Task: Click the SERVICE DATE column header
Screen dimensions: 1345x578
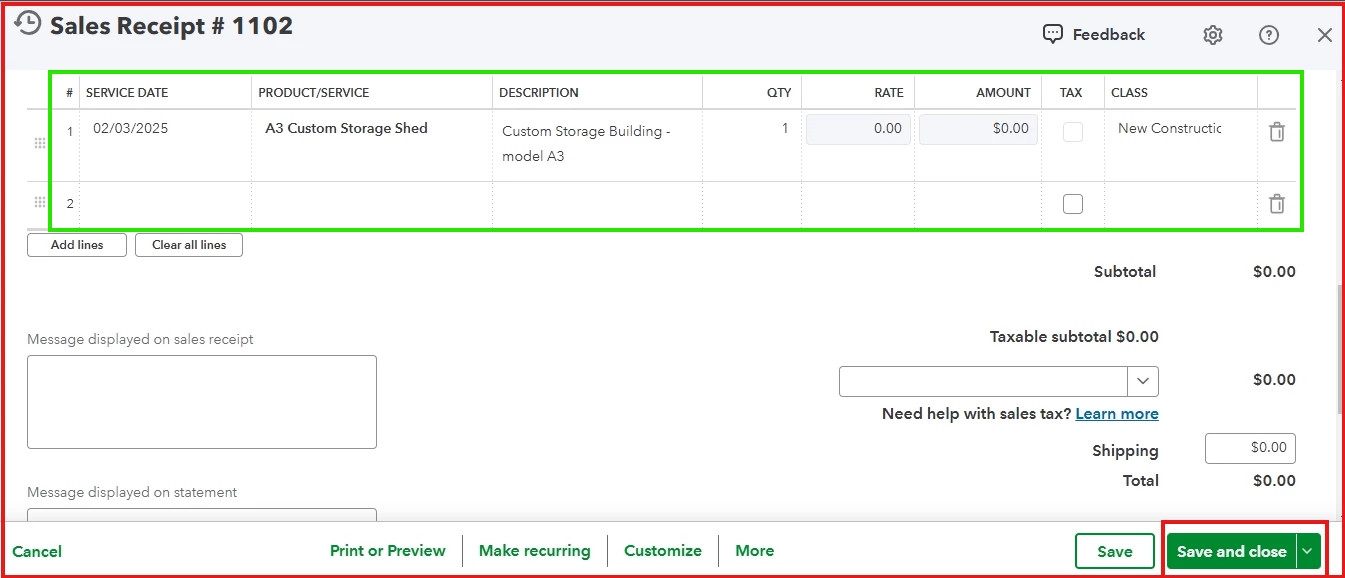Action: pyautogui.click(x=127, y=93)
